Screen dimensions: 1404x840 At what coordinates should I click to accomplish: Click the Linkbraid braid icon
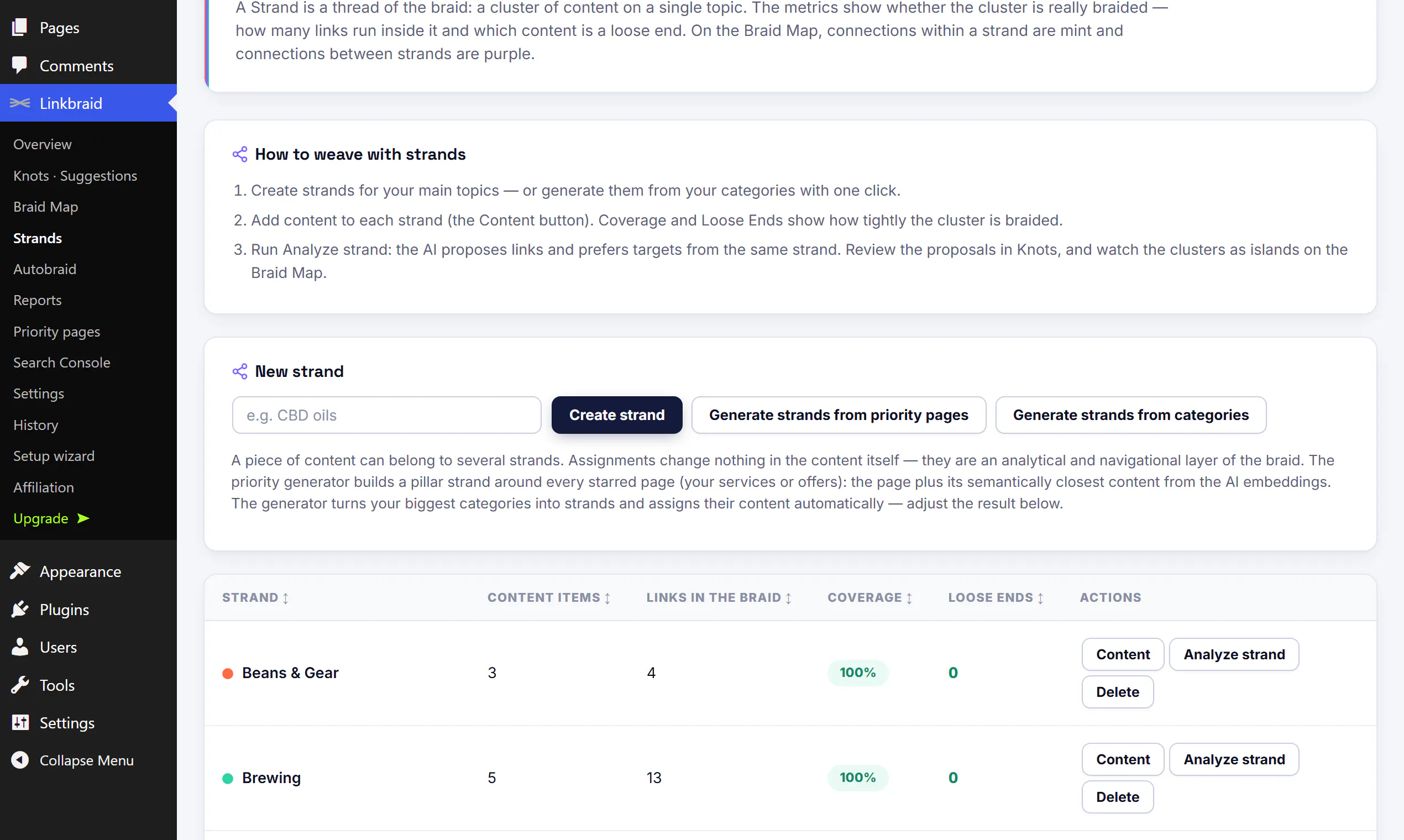(x=20, y=103)
